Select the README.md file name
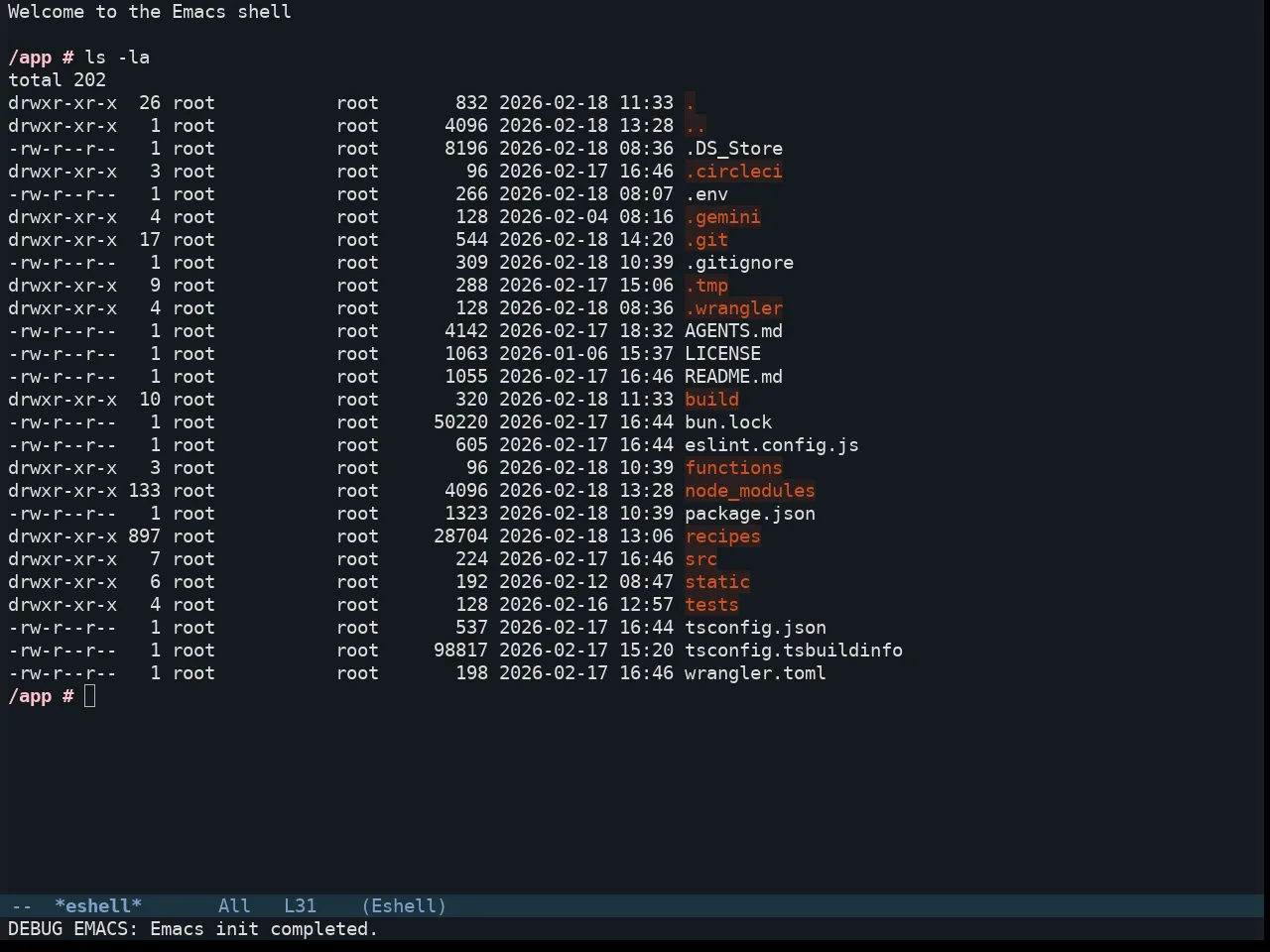The image size is (1270, 952). [733, 377]
